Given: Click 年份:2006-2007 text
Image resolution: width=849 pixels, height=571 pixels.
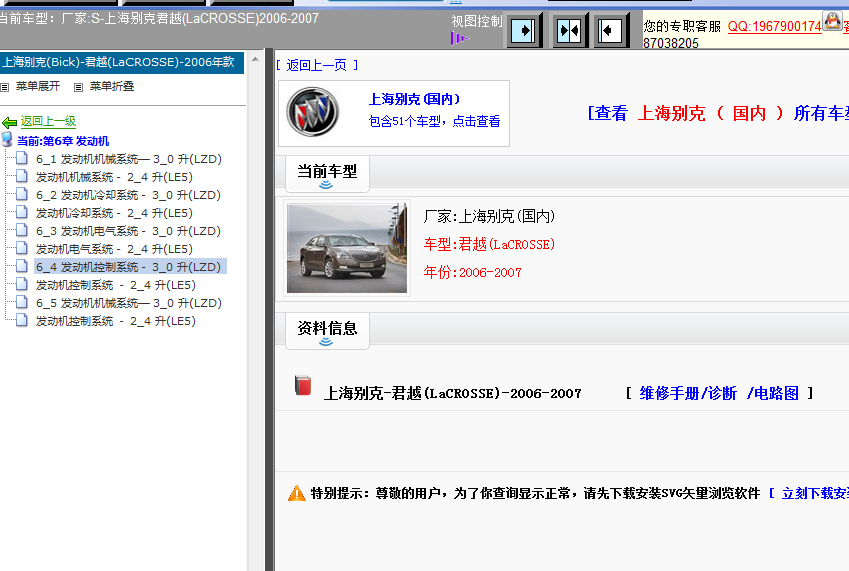Looking at the screenshot, I should point(472,272).
